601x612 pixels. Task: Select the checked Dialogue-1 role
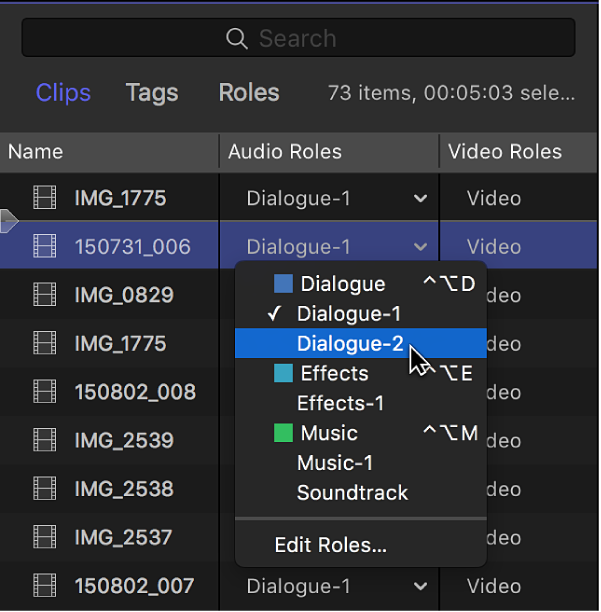tap(348, 314)
